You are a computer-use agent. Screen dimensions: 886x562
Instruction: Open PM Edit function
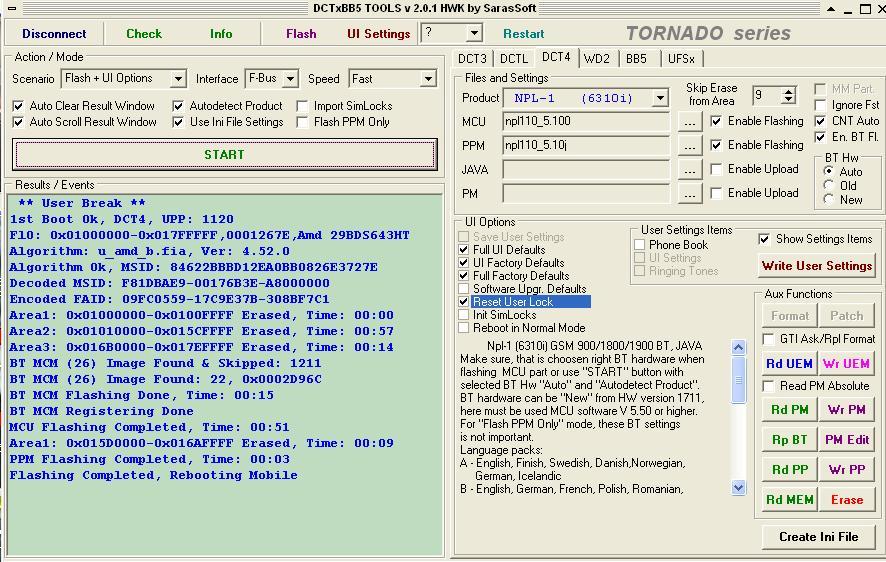[846, 439]
